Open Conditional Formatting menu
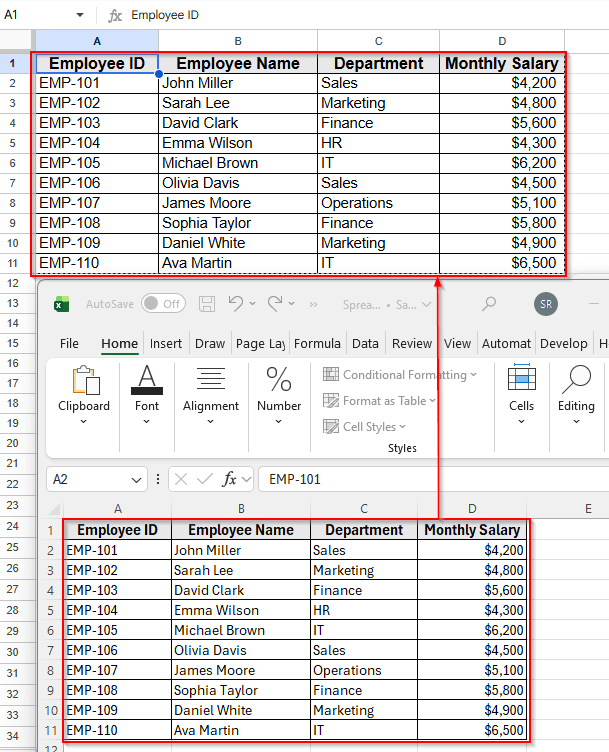Screen dimensions: 609x752 tap(400, 375)
